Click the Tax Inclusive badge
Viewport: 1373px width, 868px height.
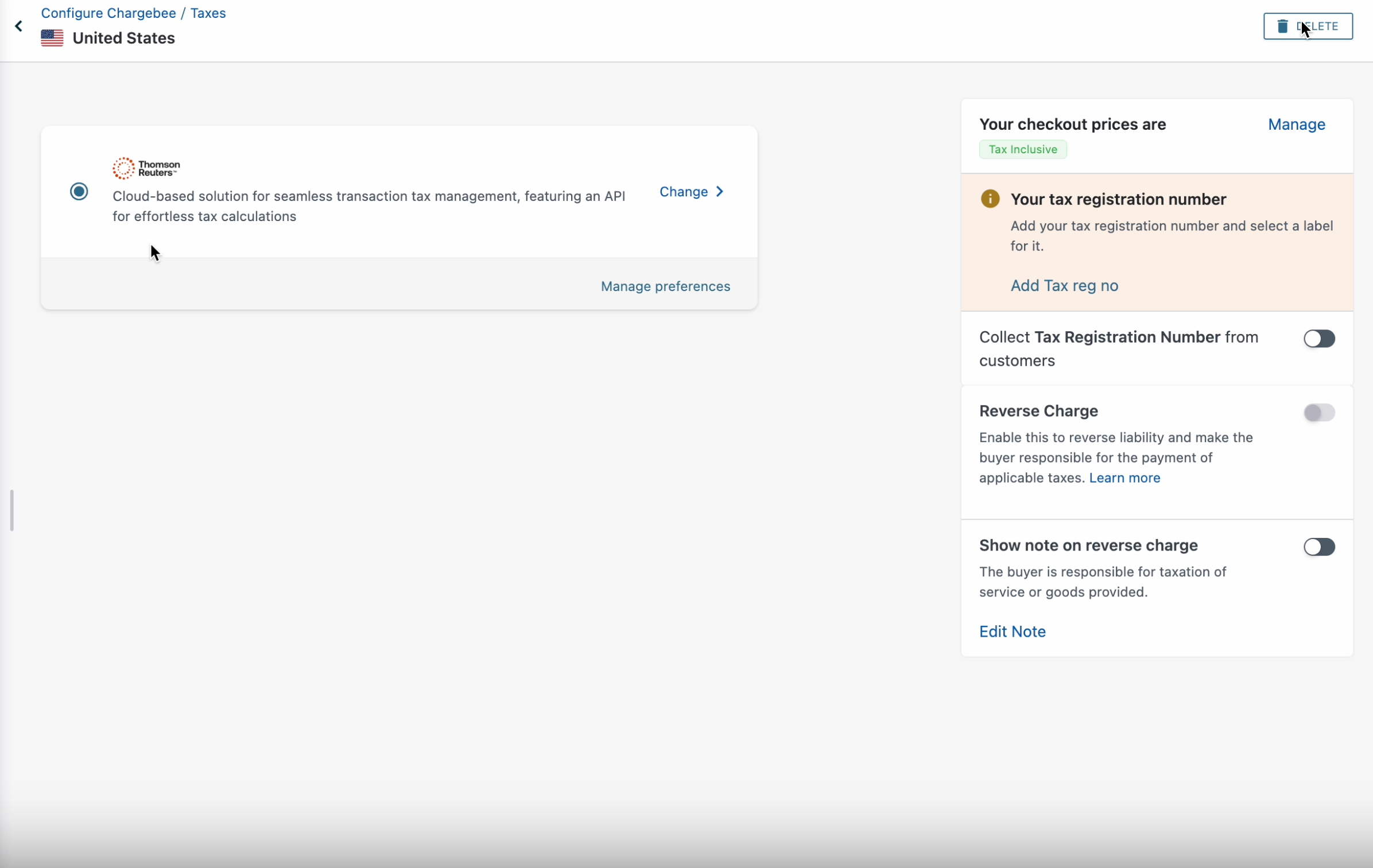[x=1022, y=149]
